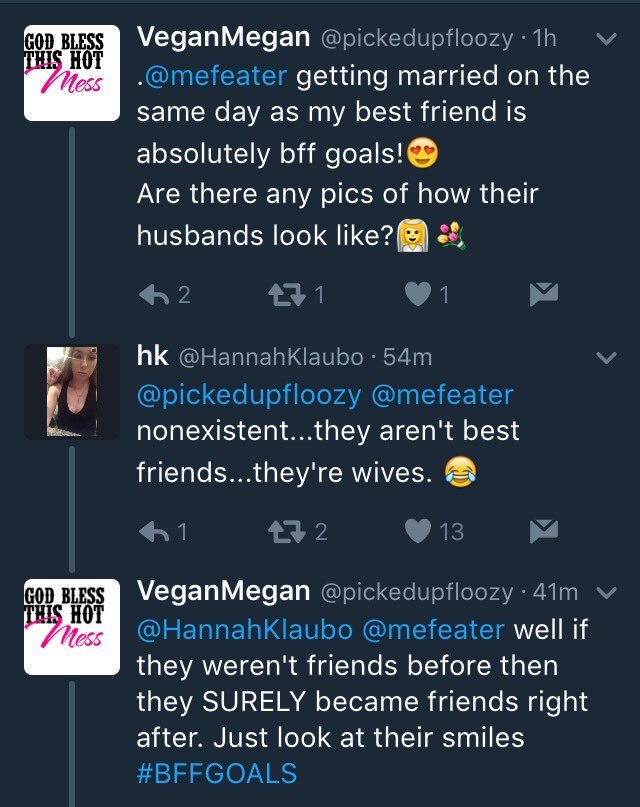The width and height of the screenshot is (640, 807).
Task: Share hk's tweet by direct message envelope
Action: tap(542, 532)
